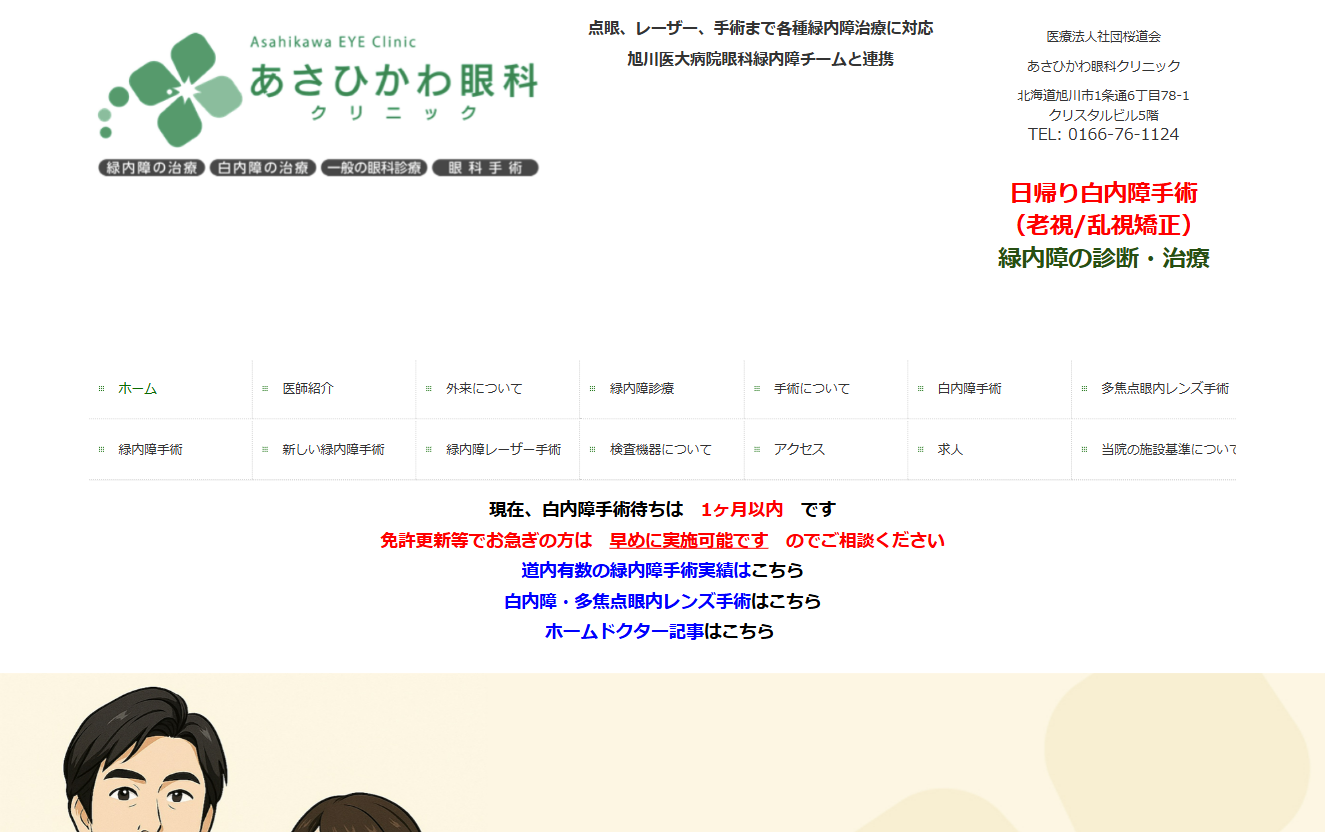Click the 旭川医大病院眼科緑内障チームと連携 text
Viewport: 1325px width, 832px height.
pyautogui.click(x=761, y=59)
